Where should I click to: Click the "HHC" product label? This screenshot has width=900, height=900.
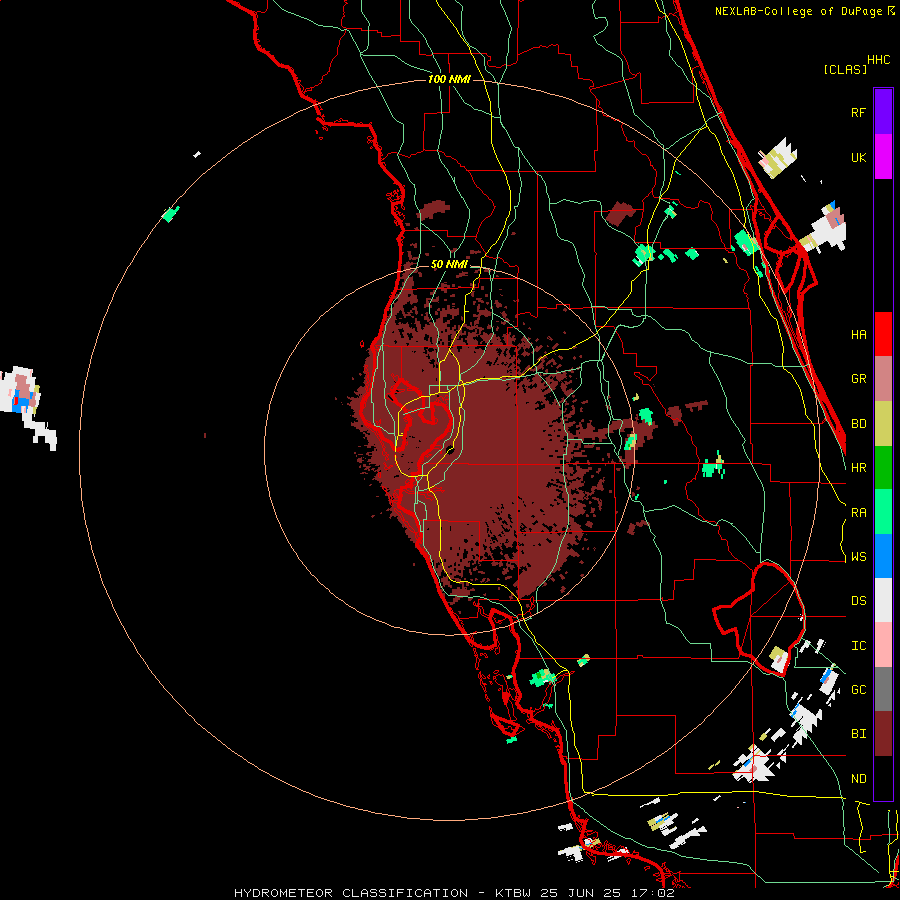click(x=879, y=60)
